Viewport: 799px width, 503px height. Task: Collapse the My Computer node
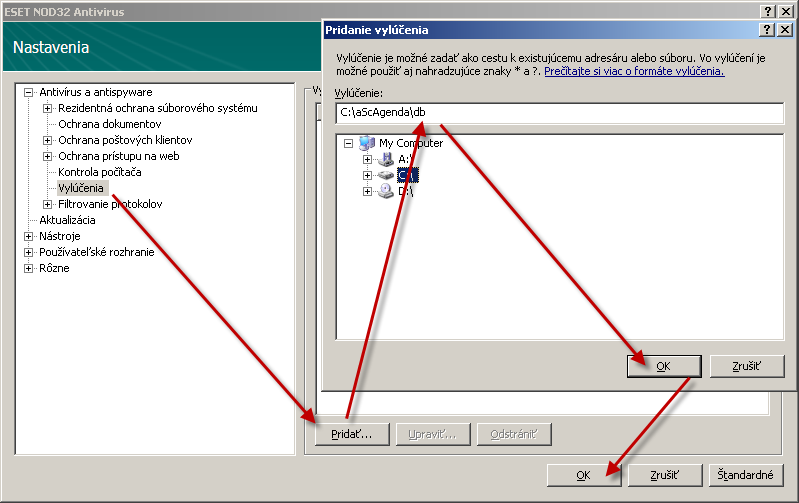pos(349,143)
